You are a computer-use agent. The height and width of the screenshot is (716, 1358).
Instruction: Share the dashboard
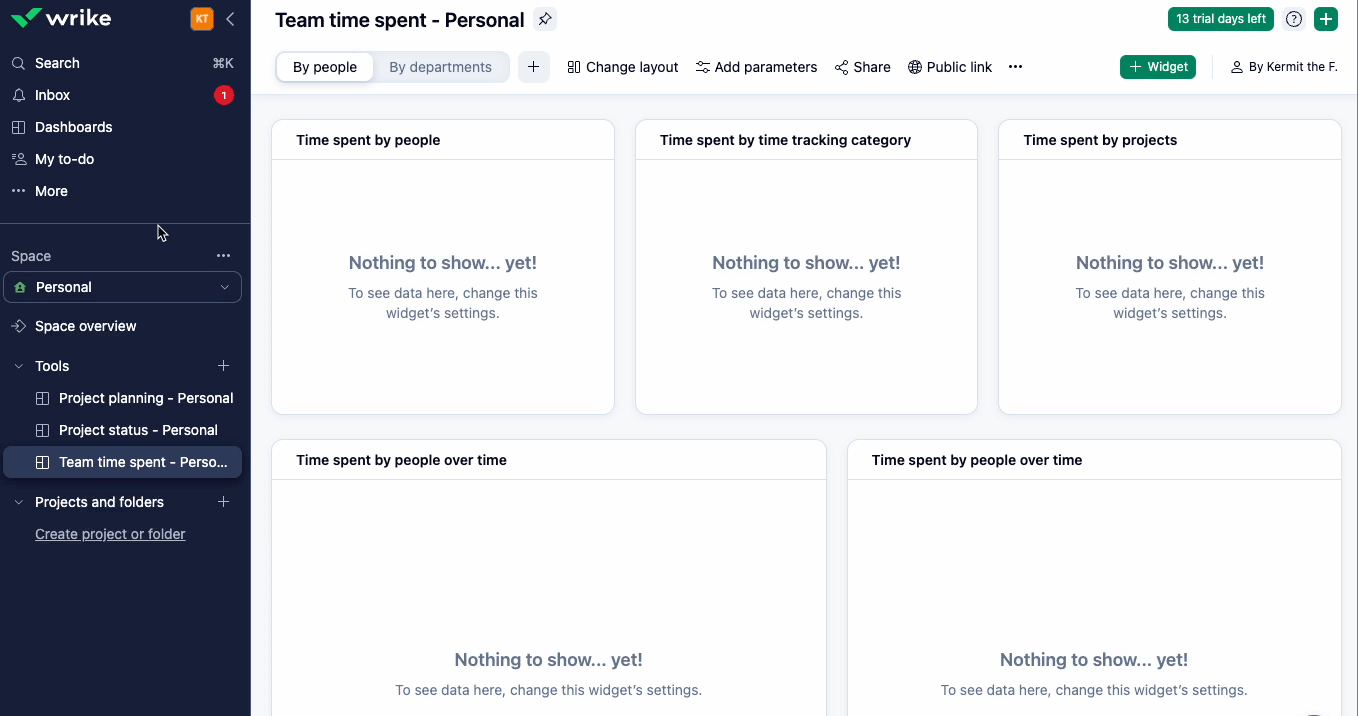[862, 67]
